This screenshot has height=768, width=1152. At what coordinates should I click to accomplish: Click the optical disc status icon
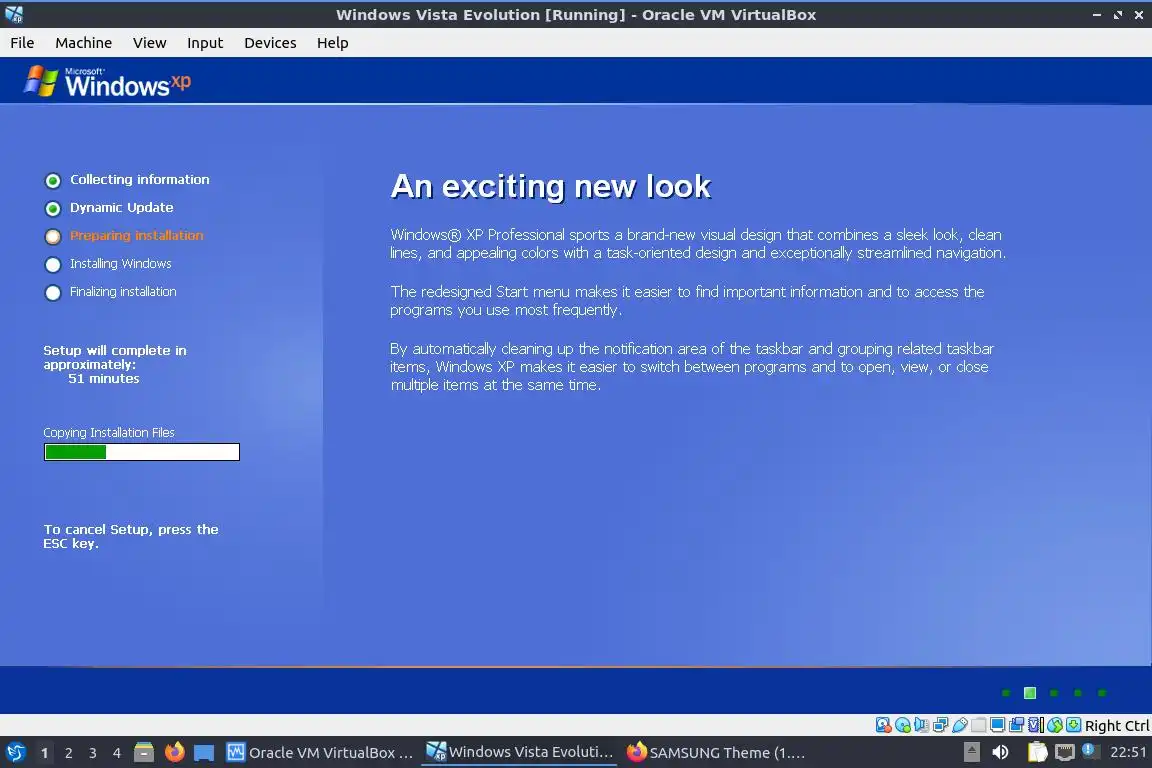coord(903,725)
